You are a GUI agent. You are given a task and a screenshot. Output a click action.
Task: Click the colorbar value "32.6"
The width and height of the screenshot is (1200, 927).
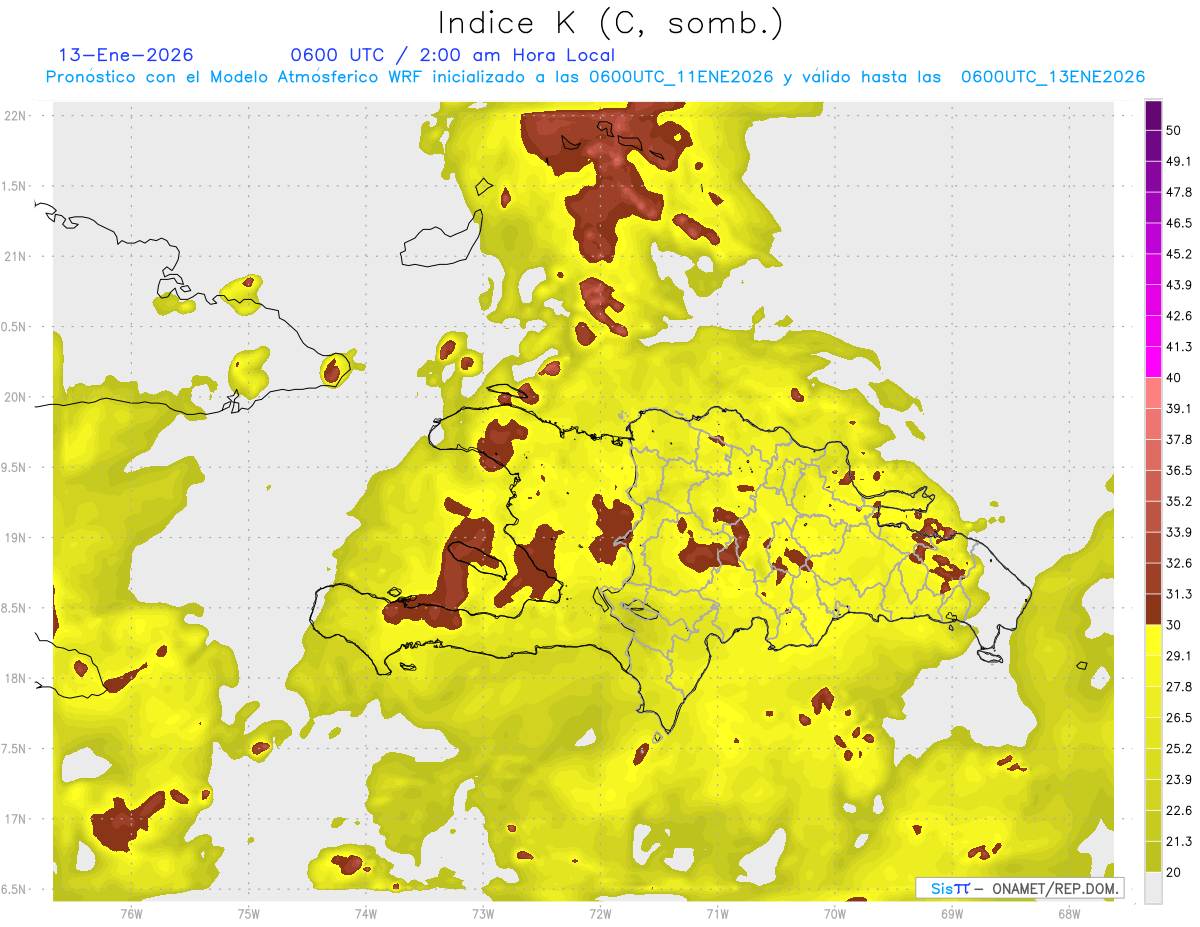pos(1179,563)
